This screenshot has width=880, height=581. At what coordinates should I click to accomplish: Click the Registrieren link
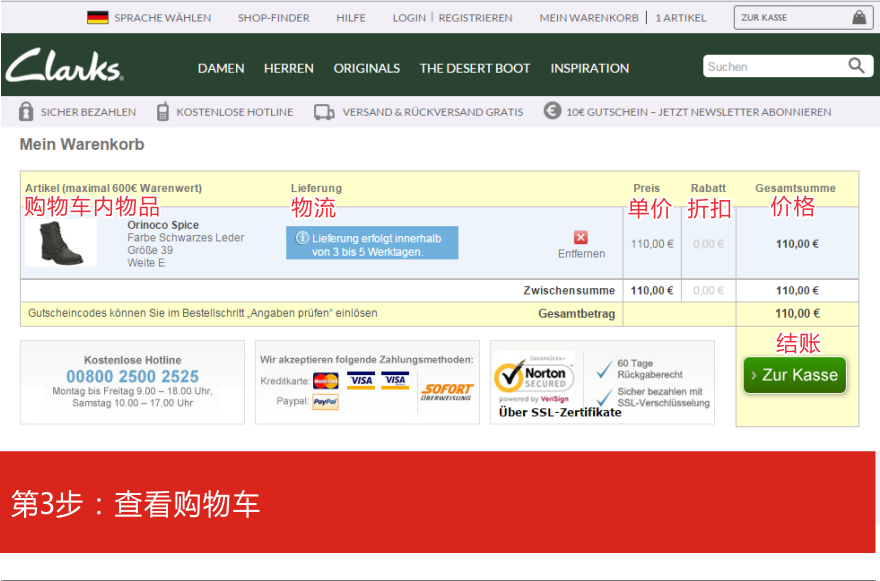pyautogui.click(x=475, y=18)
